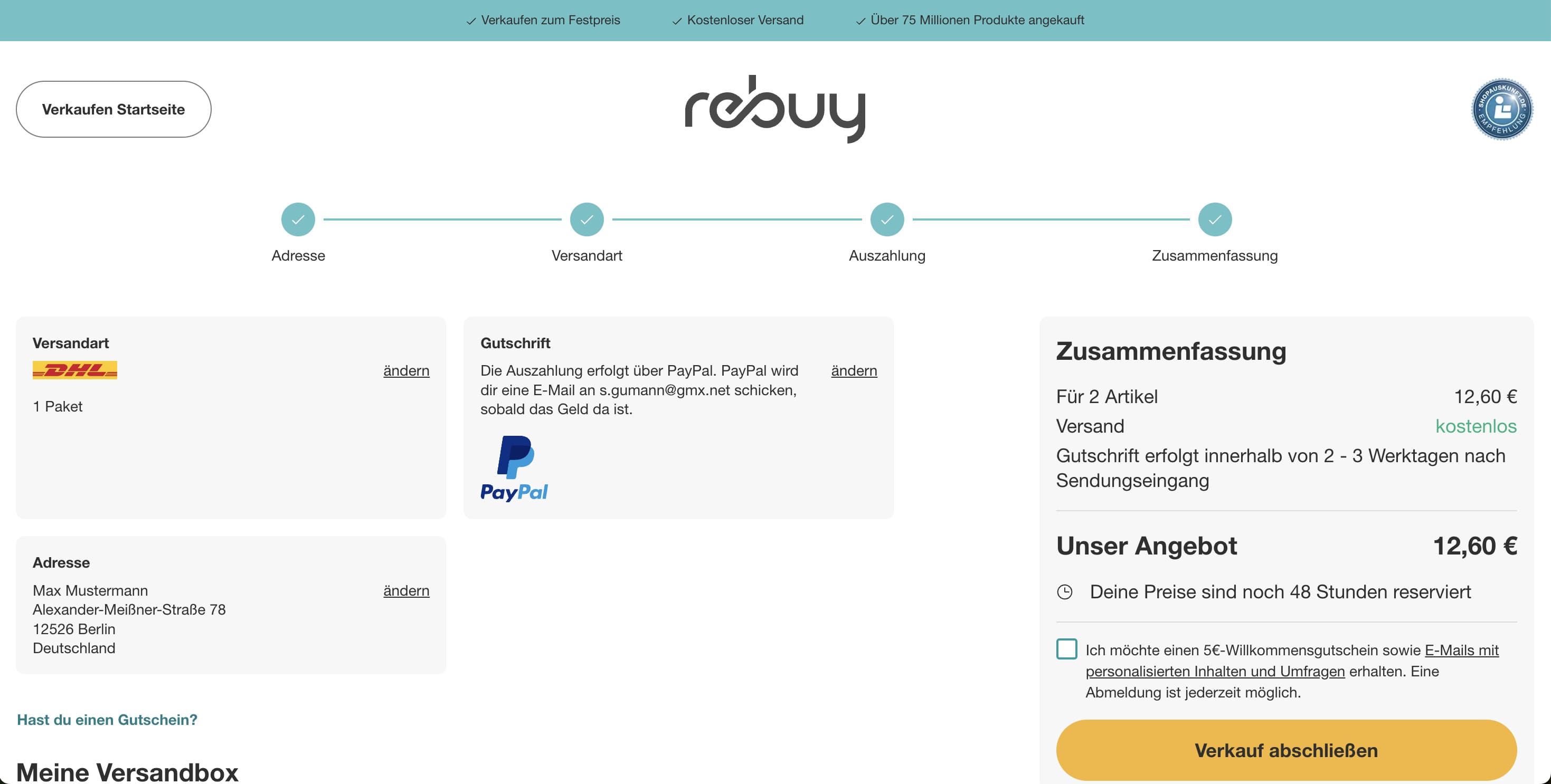Click the checkmark next to Kostenloser Versand
Image resolution: width=1551 pixels, height=784 pixels.
(677, 20)
